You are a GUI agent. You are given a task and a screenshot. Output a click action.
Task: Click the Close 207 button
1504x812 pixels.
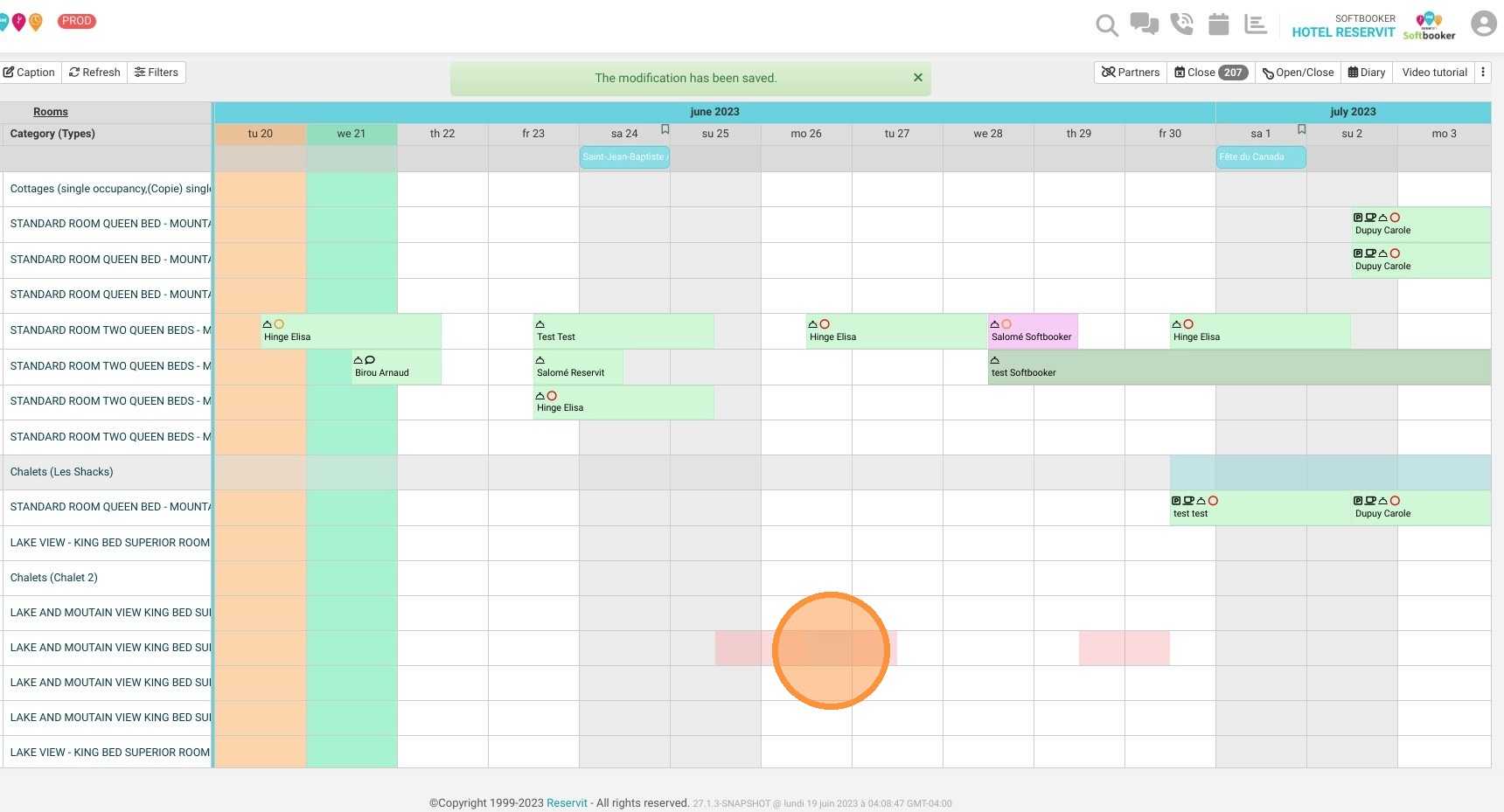click(x=1211, y=73)
